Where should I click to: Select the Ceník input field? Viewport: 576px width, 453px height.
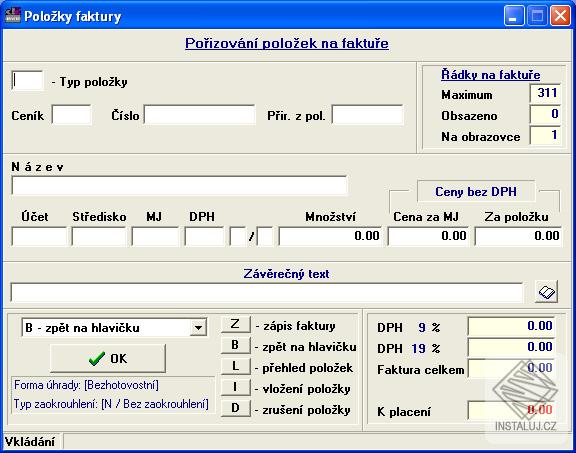[x=72, y=115]
